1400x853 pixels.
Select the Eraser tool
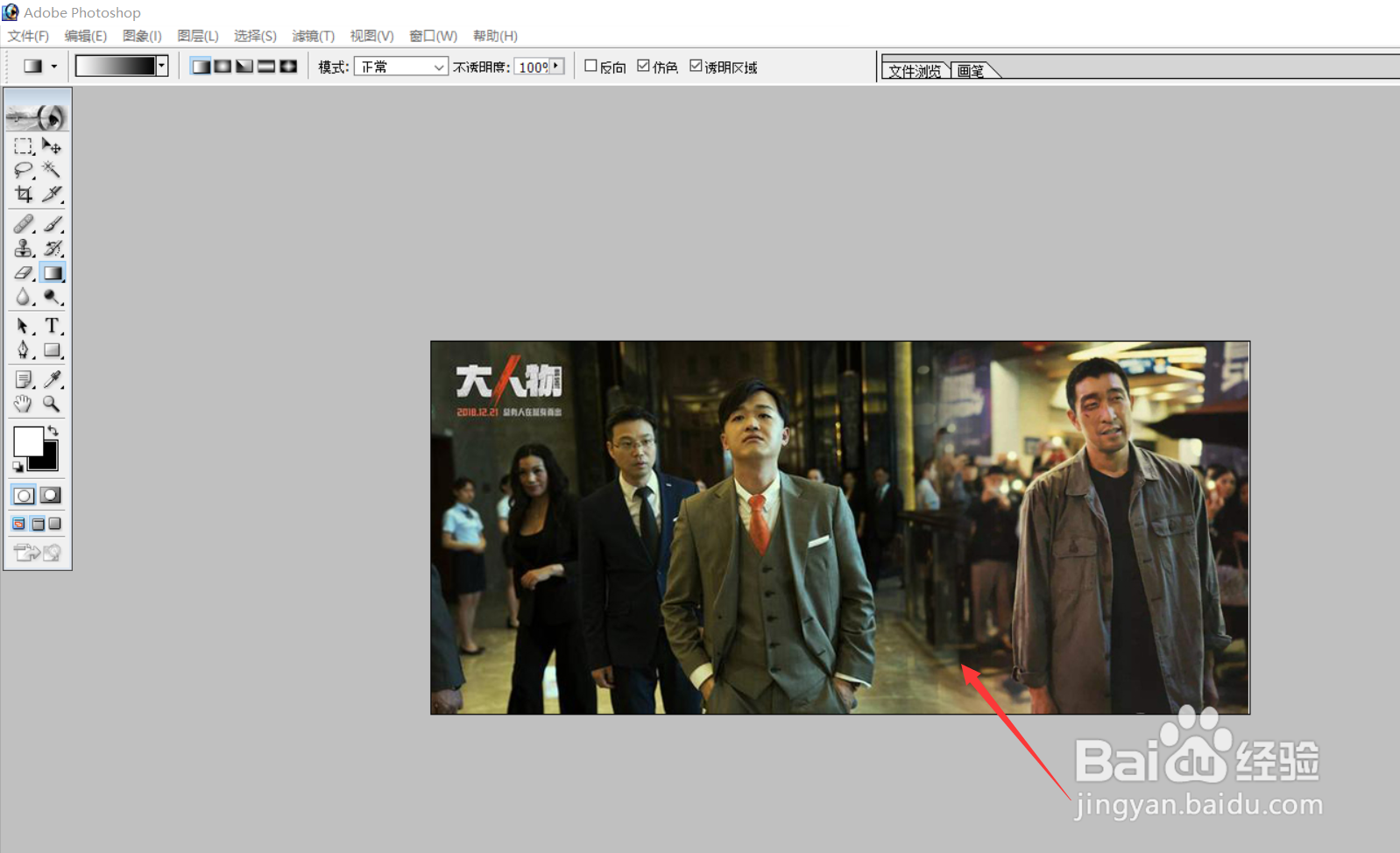[24, 273]
